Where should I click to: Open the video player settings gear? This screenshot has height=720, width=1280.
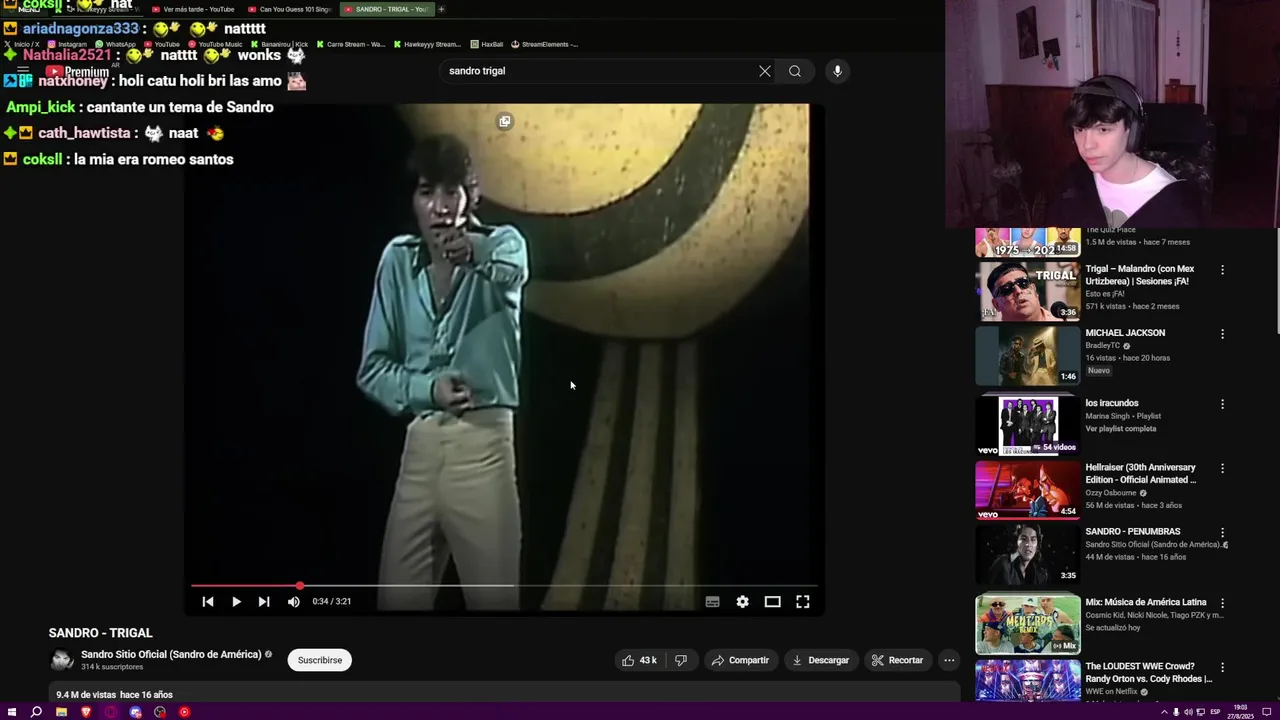point(742,602)
